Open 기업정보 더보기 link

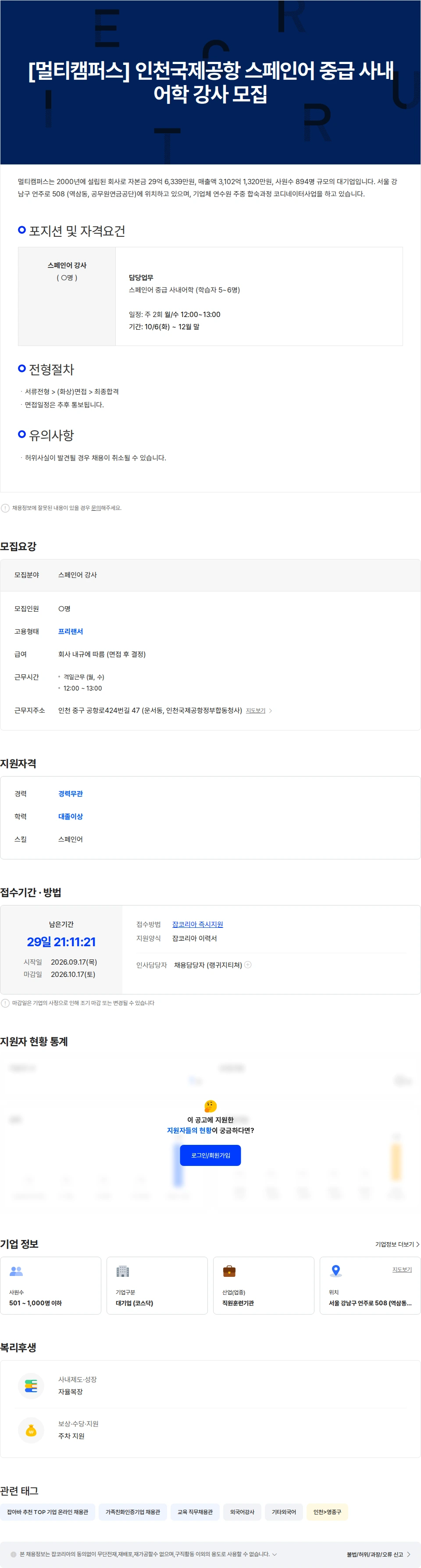point(397,1244)
